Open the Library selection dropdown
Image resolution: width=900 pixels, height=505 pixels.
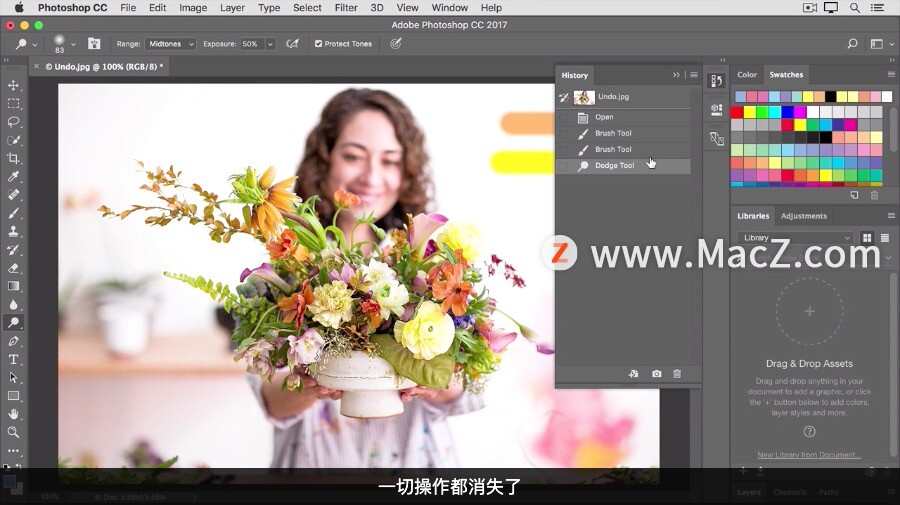pos(797,238)
